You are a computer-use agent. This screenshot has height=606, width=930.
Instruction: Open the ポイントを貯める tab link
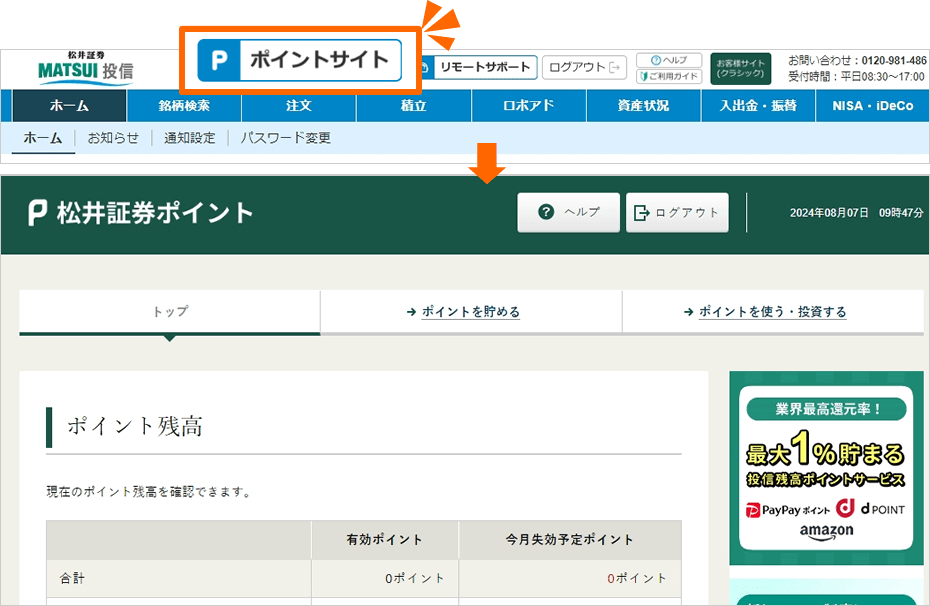coord(470,312)
